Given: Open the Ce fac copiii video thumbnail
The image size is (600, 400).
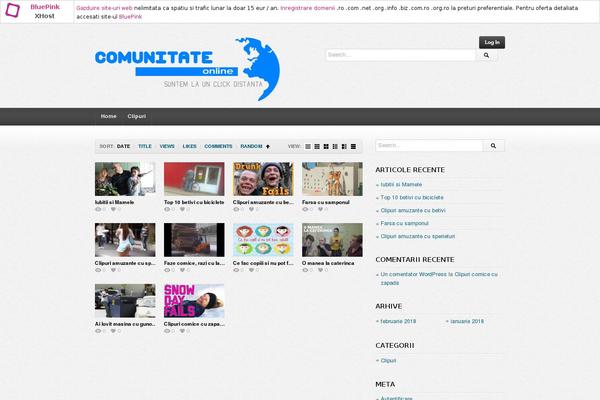Looking at the screenshot, I should pyautogui.click(x=263, y=240).
